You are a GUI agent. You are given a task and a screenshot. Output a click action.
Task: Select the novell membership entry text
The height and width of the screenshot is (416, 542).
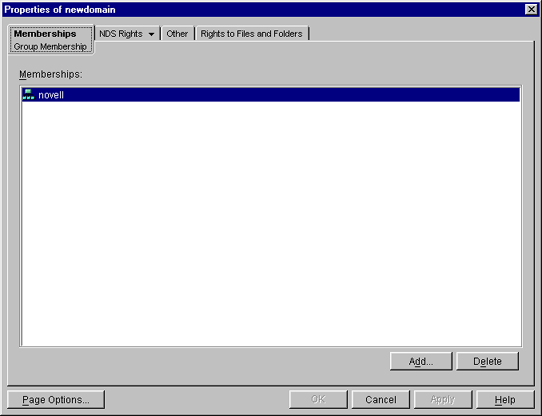[x=51, y=95]
